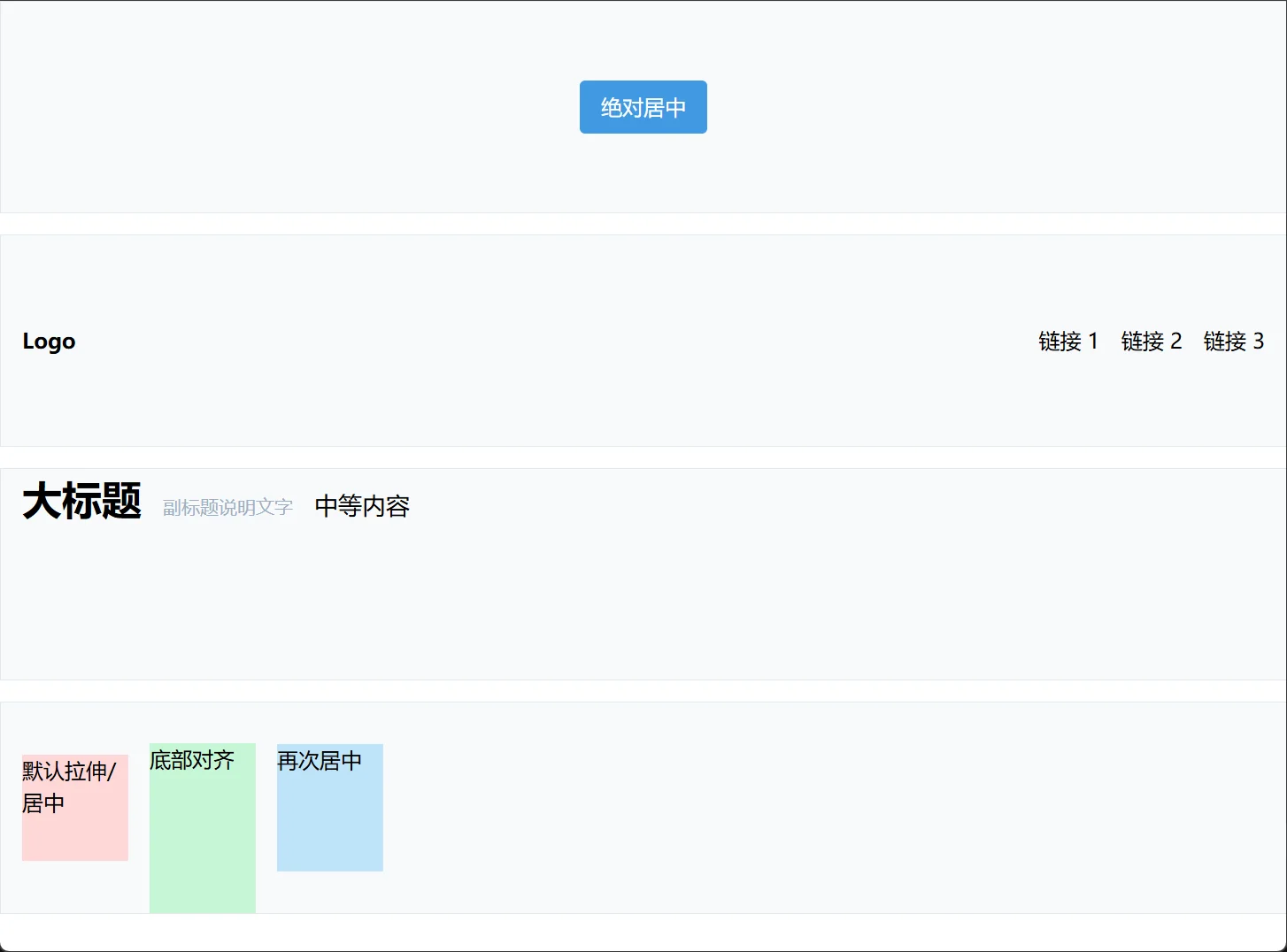
Task: Click empty area below the 大标题 heading row
Action: click(x=620, y=610)
